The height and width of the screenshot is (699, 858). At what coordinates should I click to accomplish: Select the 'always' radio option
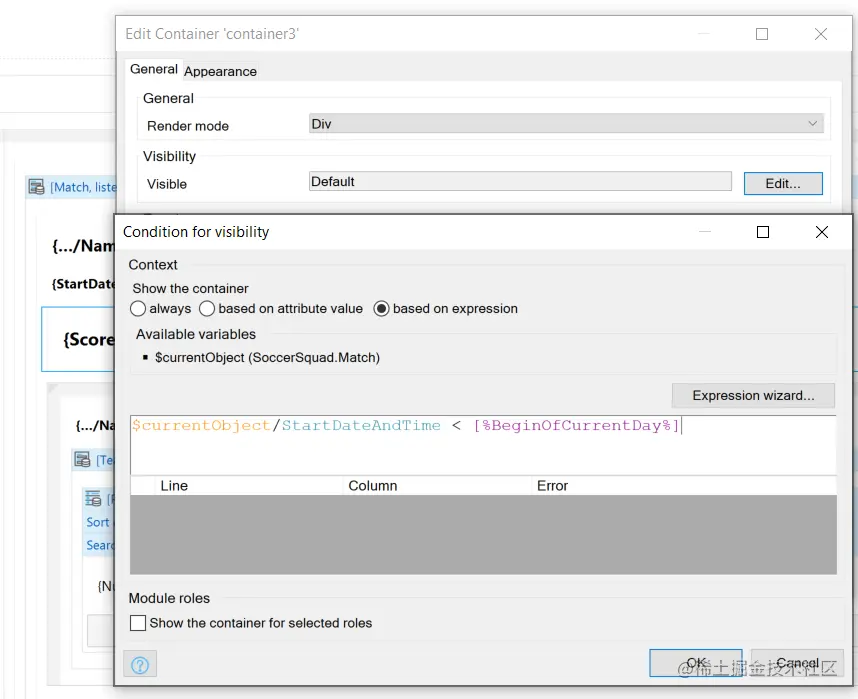coord(138,309)
